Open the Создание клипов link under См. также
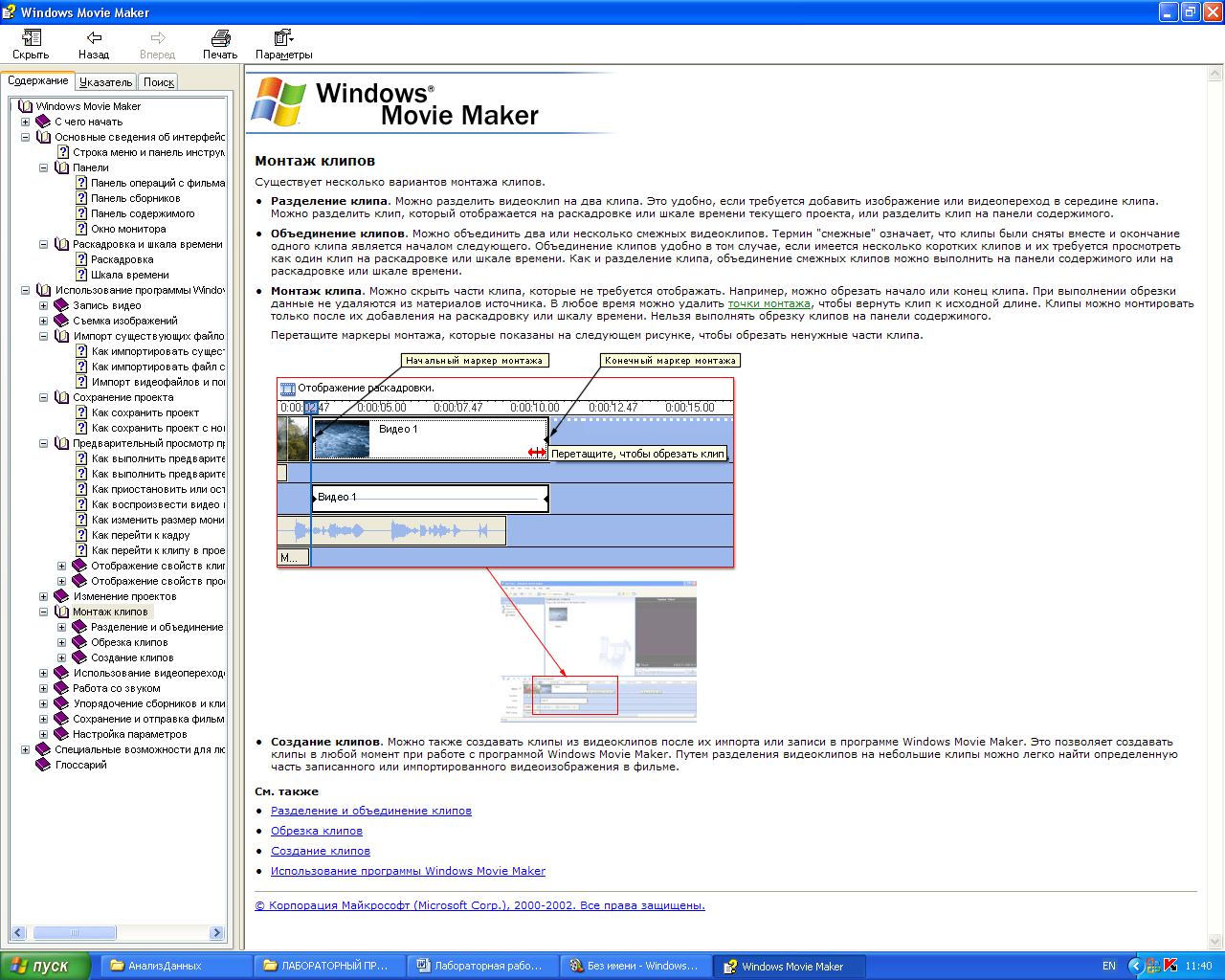 [x=321, y=851]
